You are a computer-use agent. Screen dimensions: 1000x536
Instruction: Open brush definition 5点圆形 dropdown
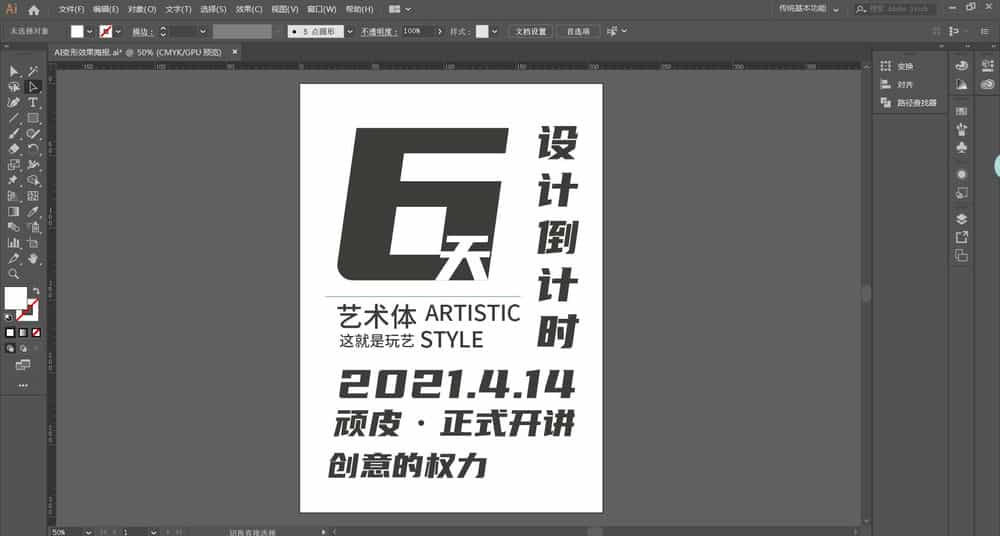349,31
